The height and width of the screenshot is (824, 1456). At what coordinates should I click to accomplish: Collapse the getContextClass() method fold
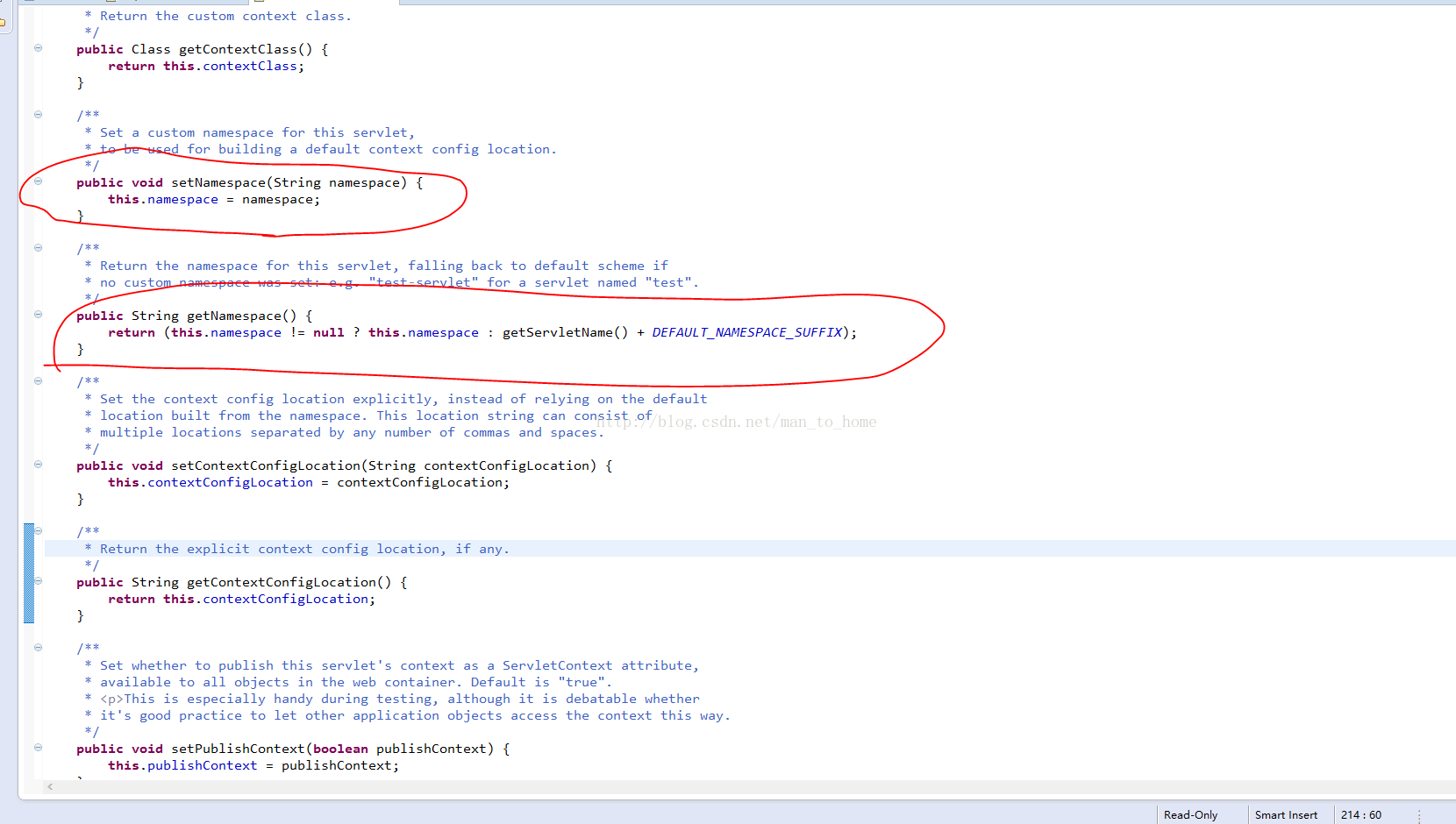(x=38, y=48)
